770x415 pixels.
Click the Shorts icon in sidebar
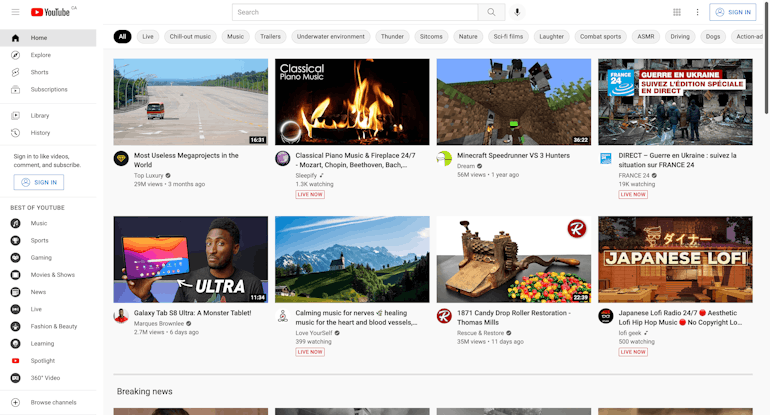click(x=16, y=72)
